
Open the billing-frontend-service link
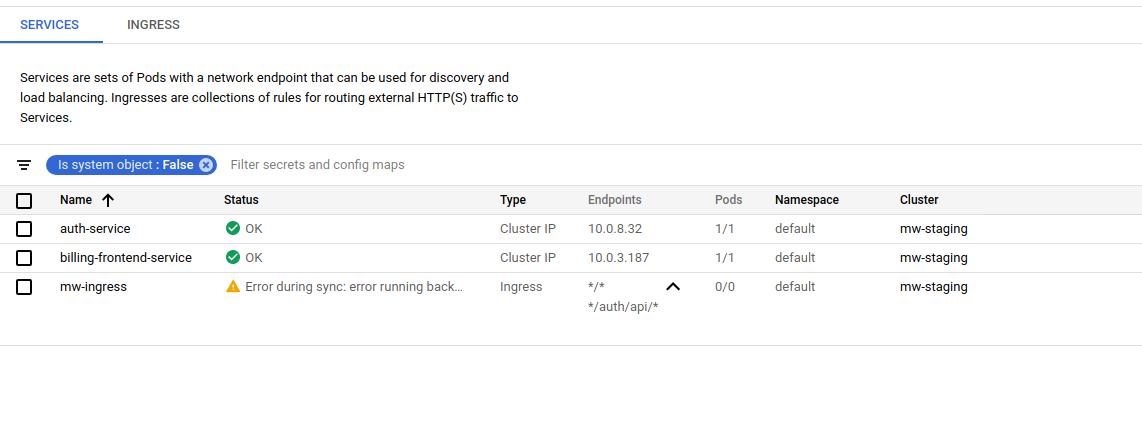(x=125, y=258)
